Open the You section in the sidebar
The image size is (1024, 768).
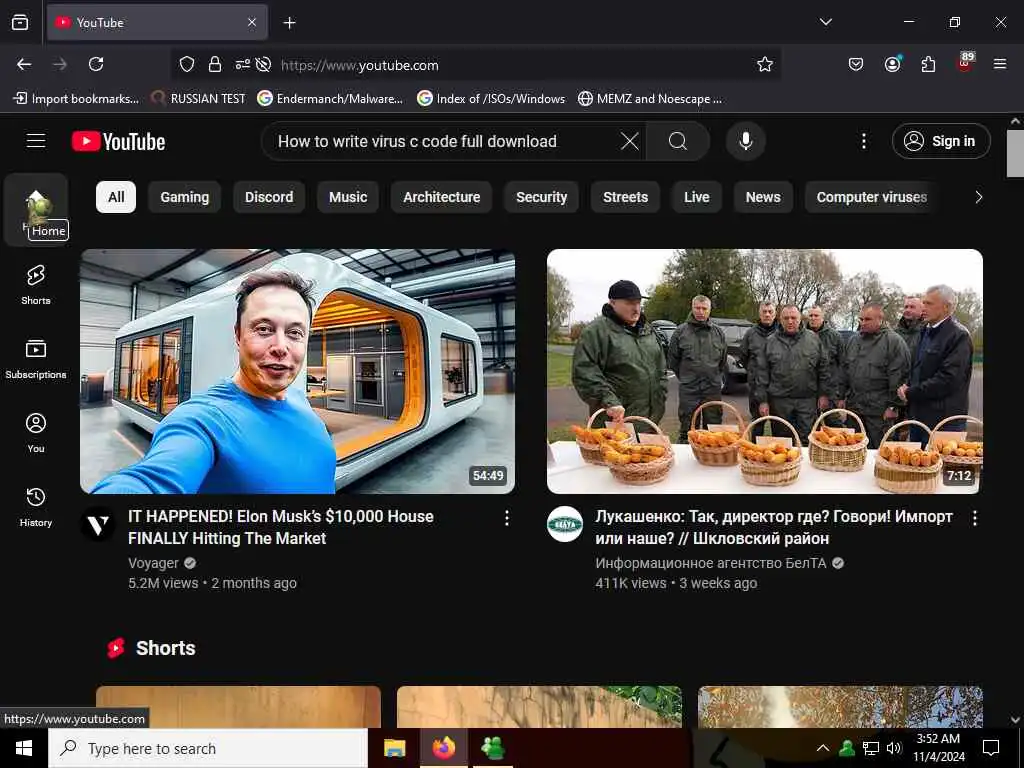(36, 432)
